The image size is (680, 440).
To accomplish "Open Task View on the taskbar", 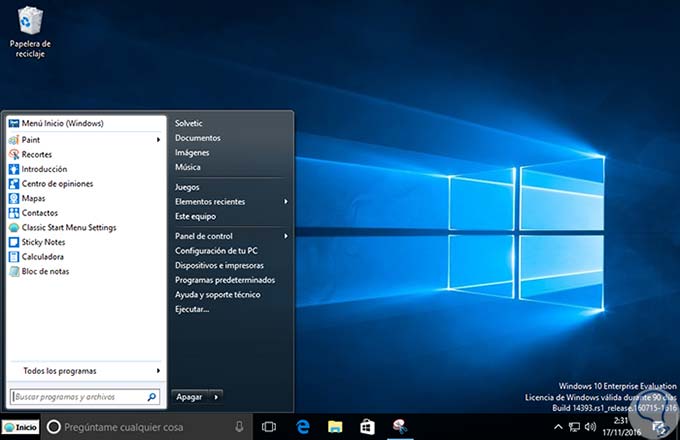I will click(269, 427).
